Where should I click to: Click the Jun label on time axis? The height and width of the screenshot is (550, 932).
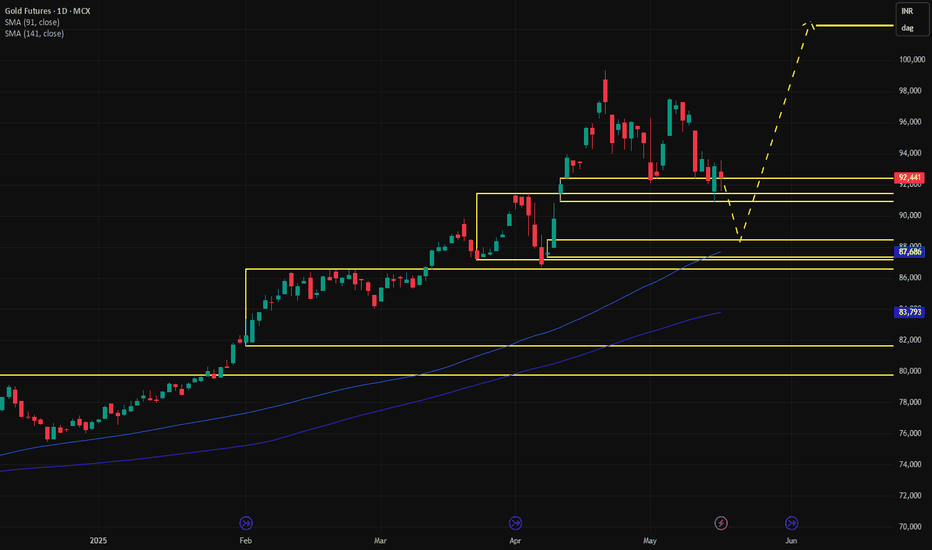pyautogui.click(x=791, y=540)
